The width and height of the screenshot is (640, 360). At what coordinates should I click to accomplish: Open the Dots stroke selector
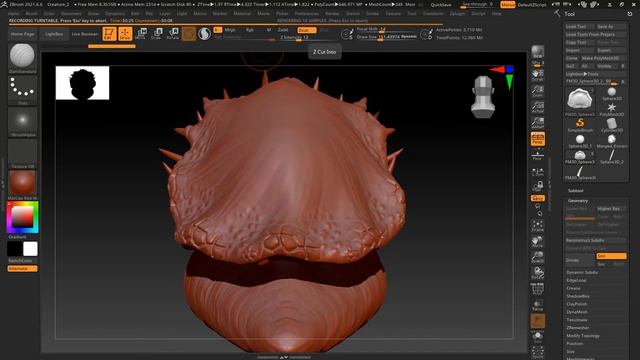coord(22,90)
